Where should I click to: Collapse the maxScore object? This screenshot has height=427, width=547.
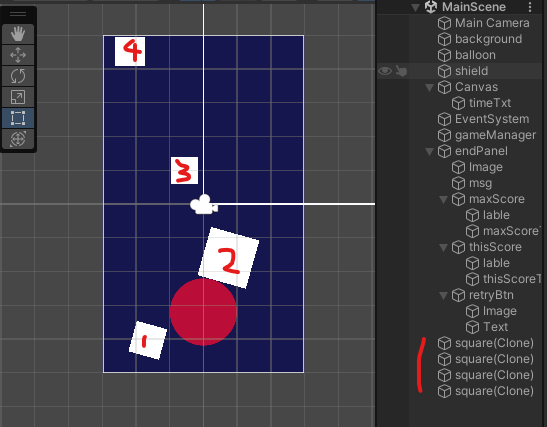click(x=443, y=200)
